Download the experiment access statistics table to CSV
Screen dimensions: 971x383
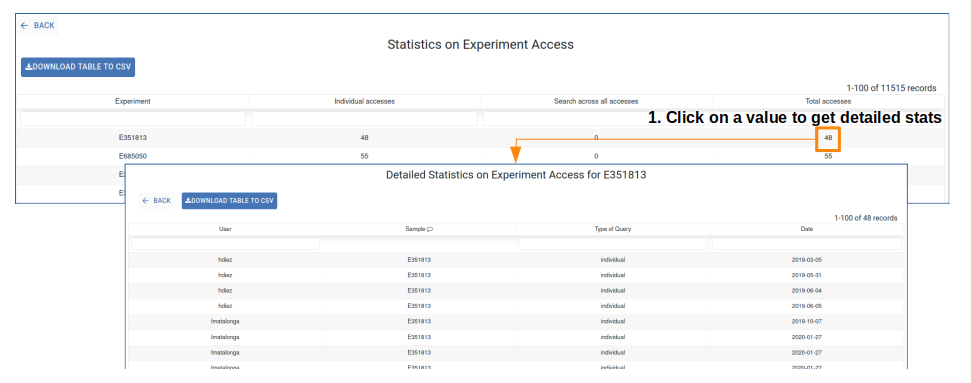[x=78, y=67]
